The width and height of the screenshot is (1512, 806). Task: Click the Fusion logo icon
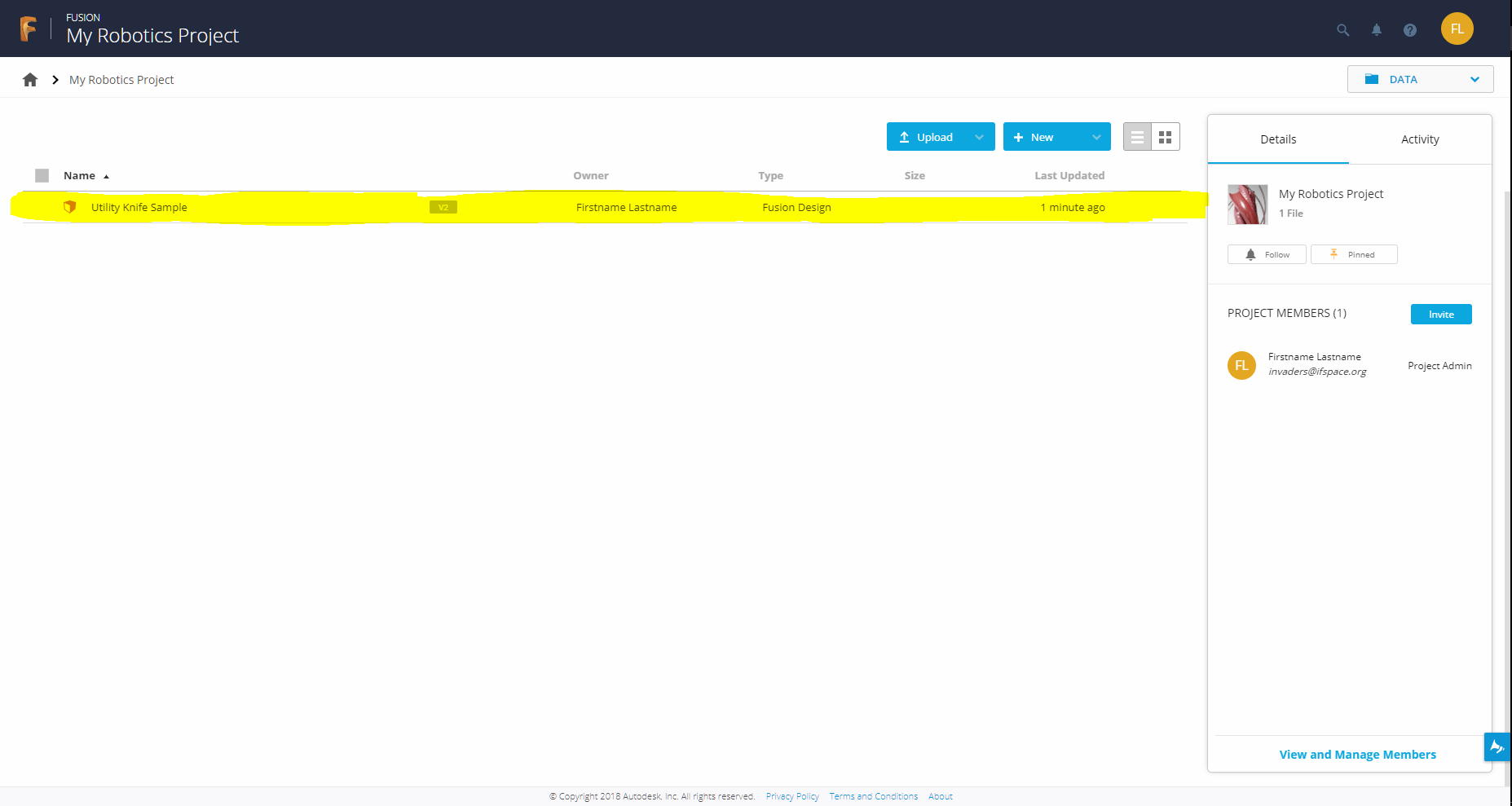[29, 29]
